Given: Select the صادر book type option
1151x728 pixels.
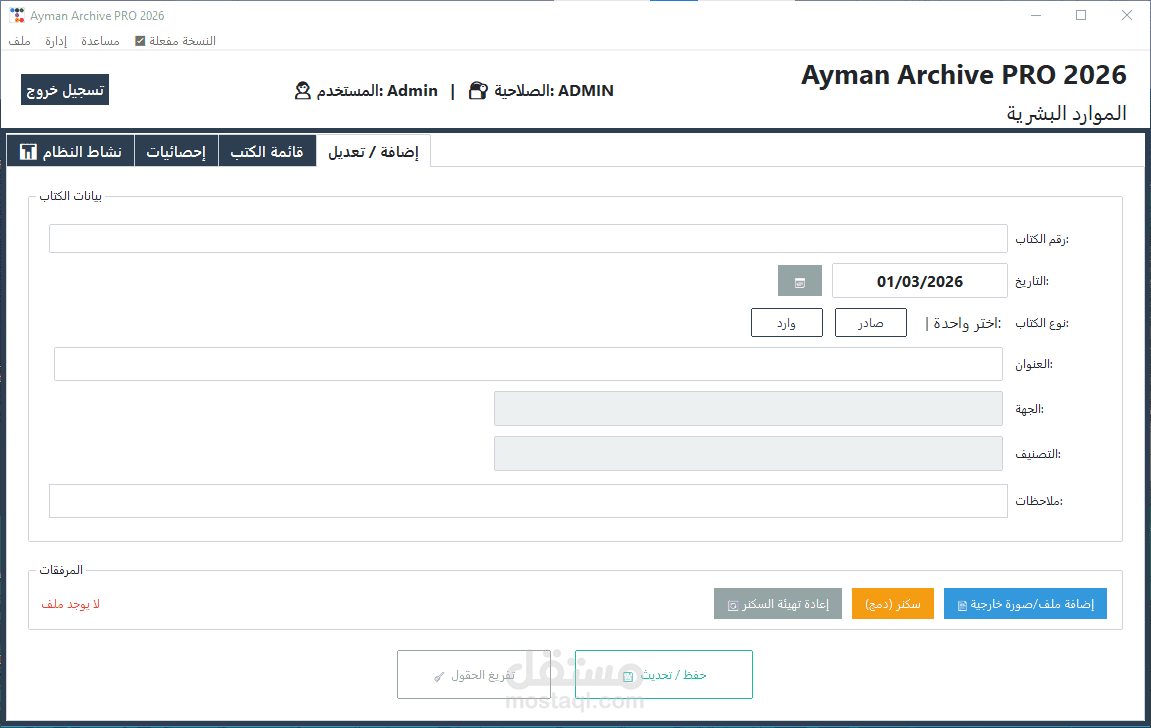Looking at the screenshot, I should [x=871, y=323].
